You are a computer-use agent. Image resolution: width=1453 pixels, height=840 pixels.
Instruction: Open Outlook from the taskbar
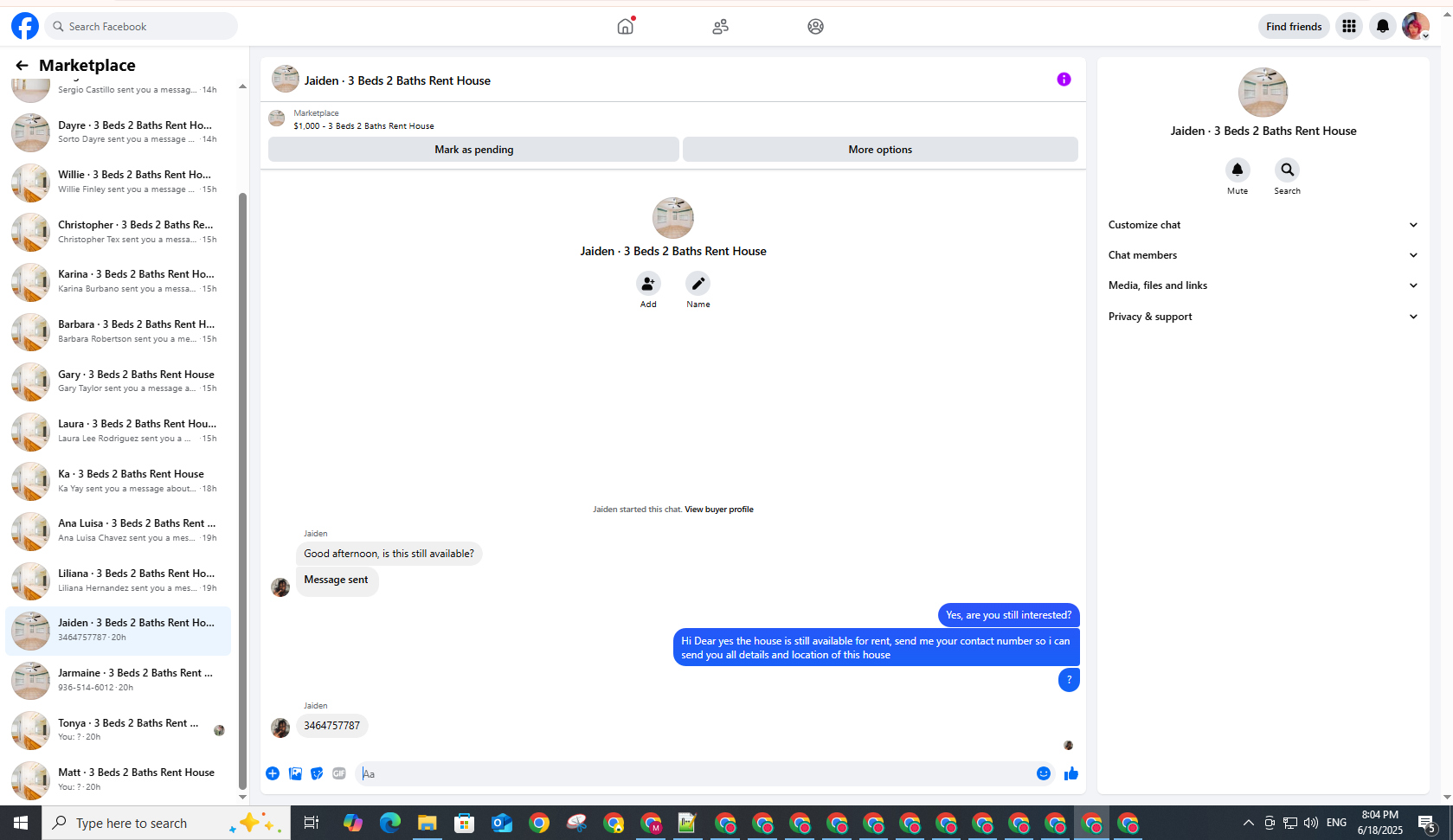502,823
